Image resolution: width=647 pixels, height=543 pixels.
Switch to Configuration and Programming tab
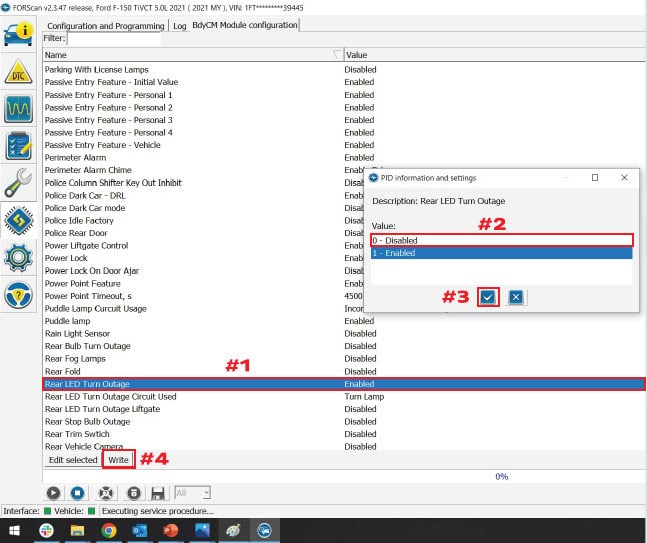click(x=106, y=26)
